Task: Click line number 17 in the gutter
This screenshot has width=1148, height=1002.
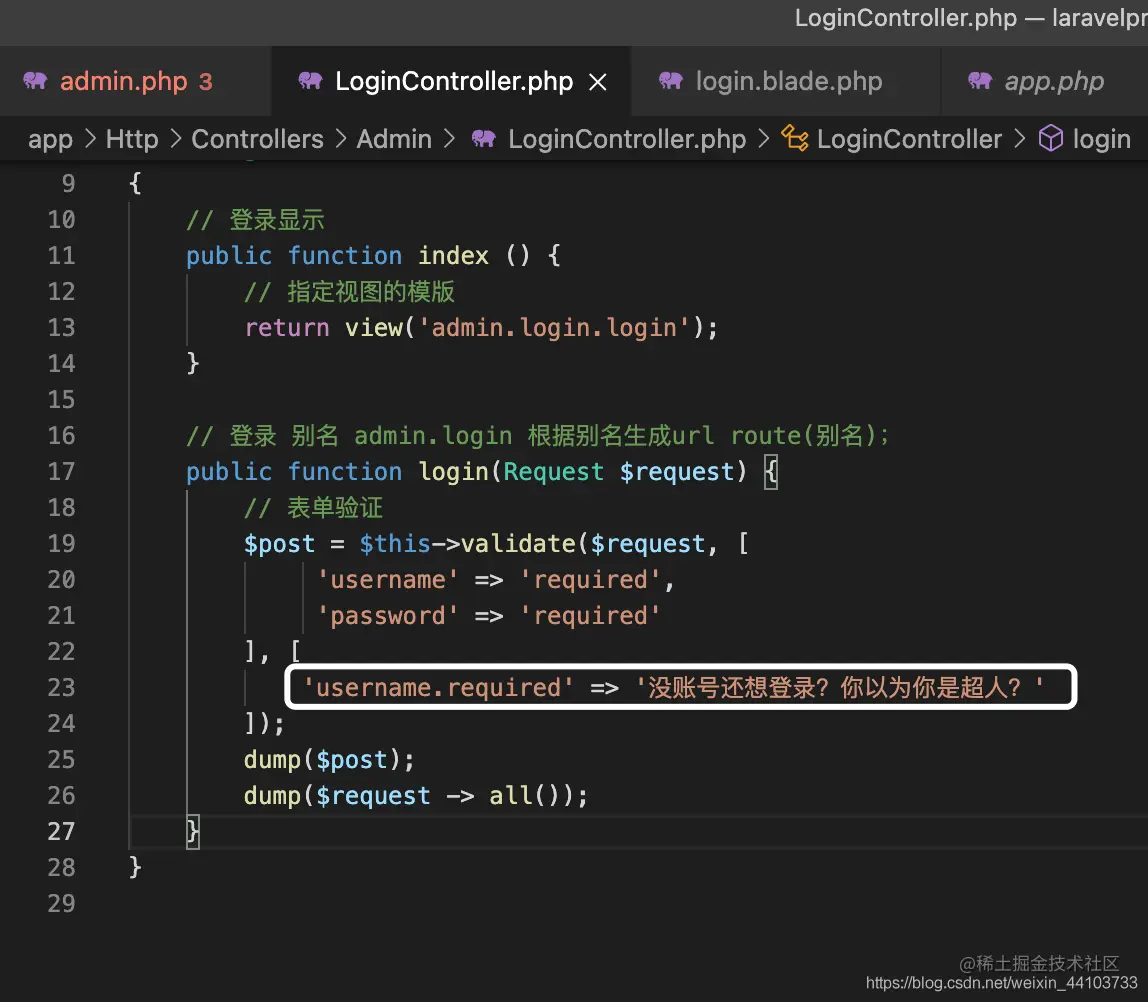Action: pos(62,471)
